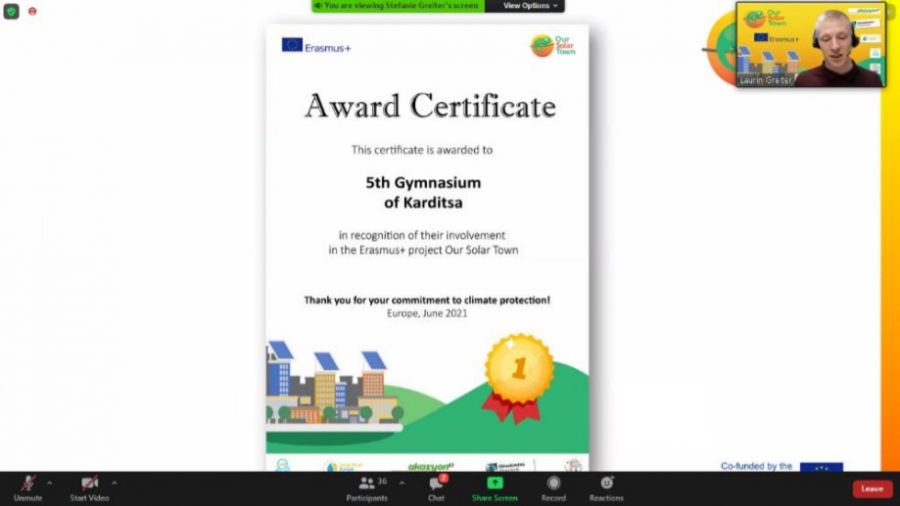The height and width of the screenshot is (506, 900).
Task: Click 'in the Erasmus+ project Our Solar Town'
Action: (424, 250)
